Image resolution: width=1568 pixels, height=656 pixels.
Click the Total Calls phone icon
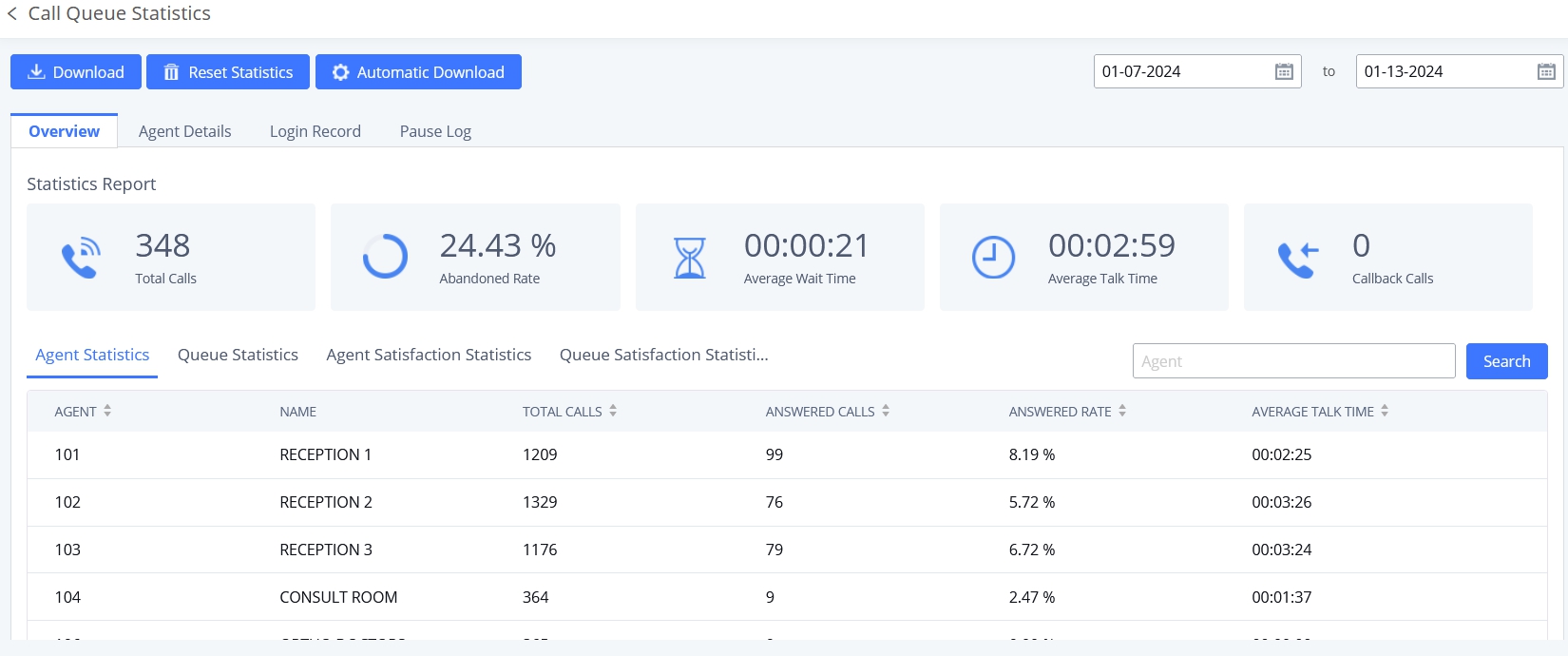click(81, 258)
